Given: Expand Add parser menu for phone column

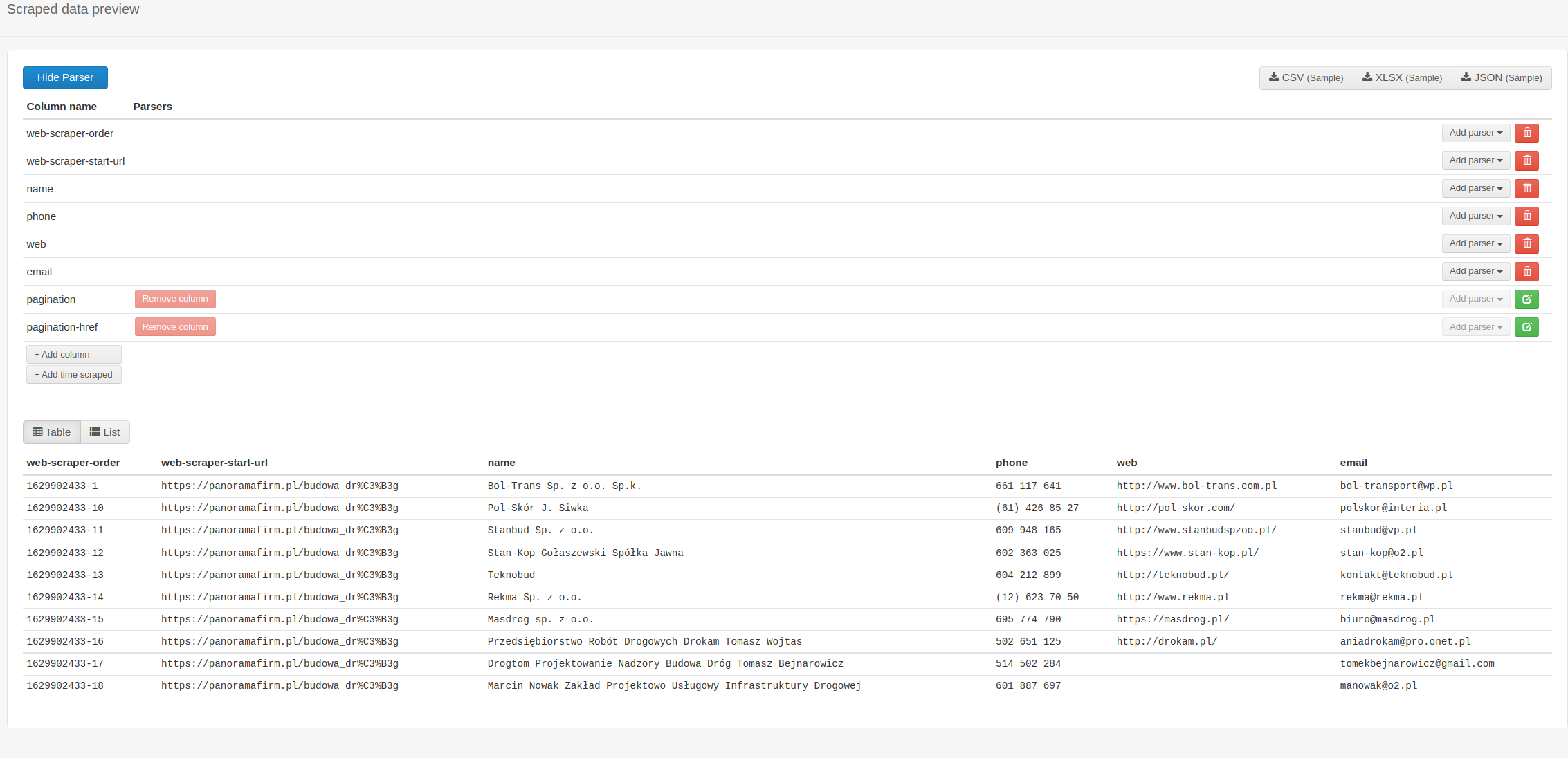Looking at the screenshot, I should point(1475,216).
